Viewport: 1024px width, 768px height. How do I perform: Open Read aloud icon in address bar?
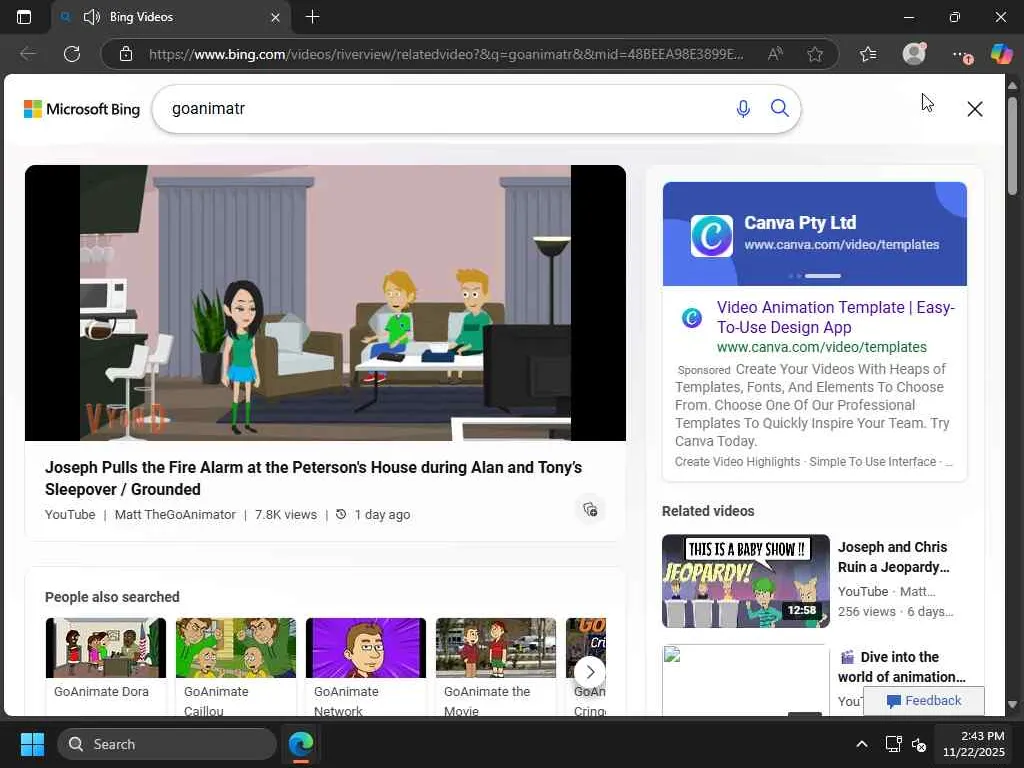point(775,54)
